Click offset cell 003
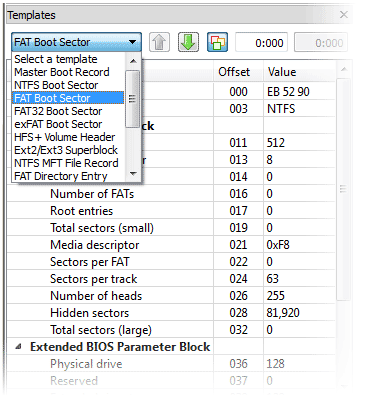370x395 pixels. [238, 109]
